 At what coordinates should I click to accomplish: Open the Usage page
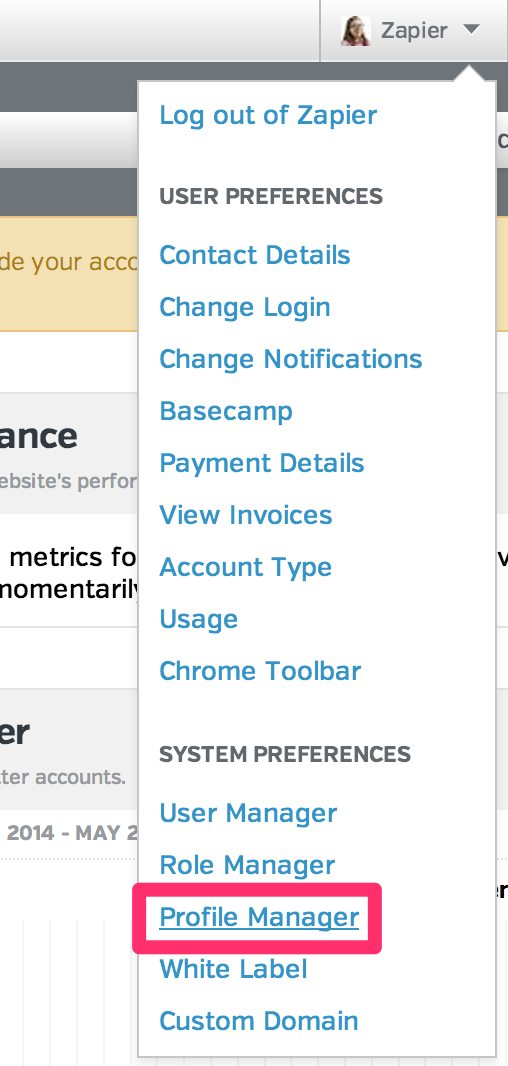(199, 619)
